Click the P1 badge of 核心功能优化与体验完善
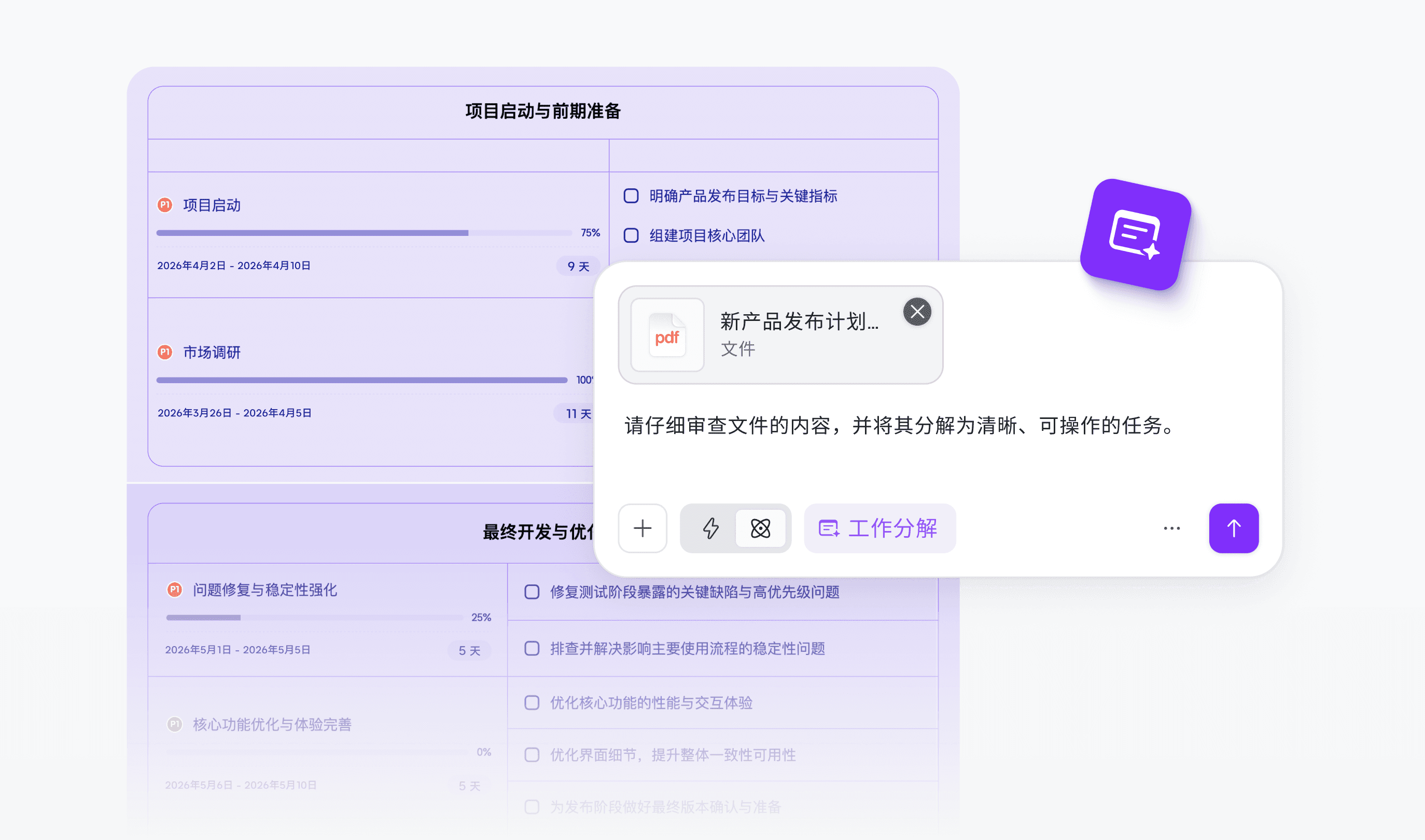The image size is (1425, 840). 174,724
